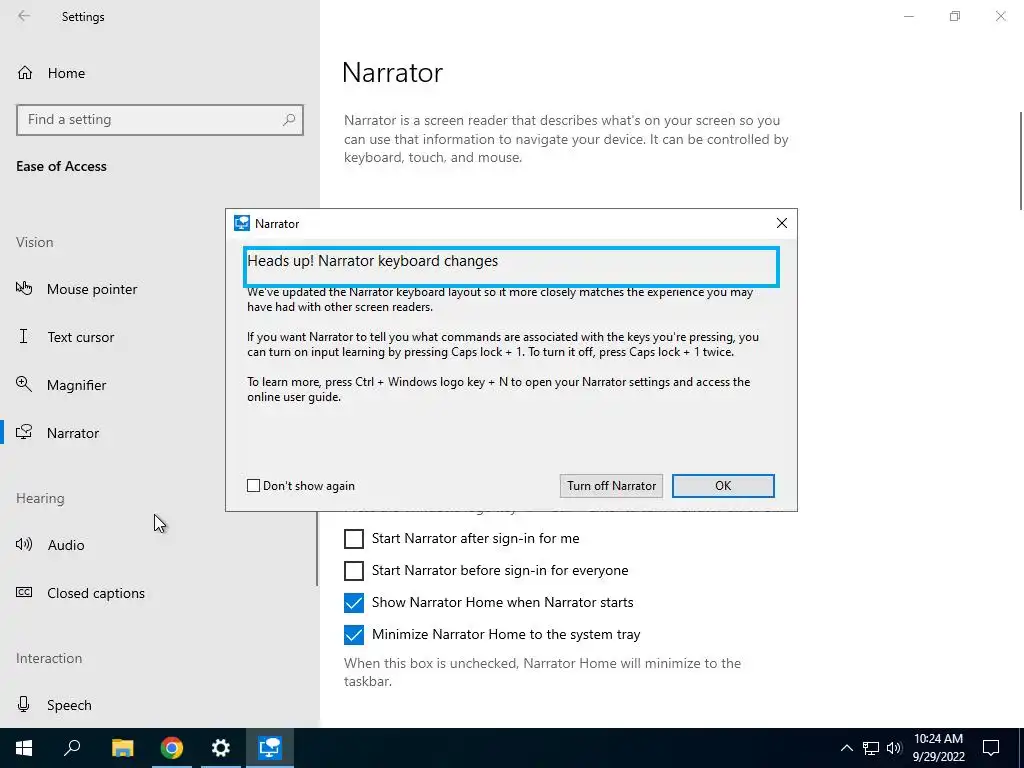Check the Don't show again box
This screenshot has height=768, width=1024.
tap(253, 485)
